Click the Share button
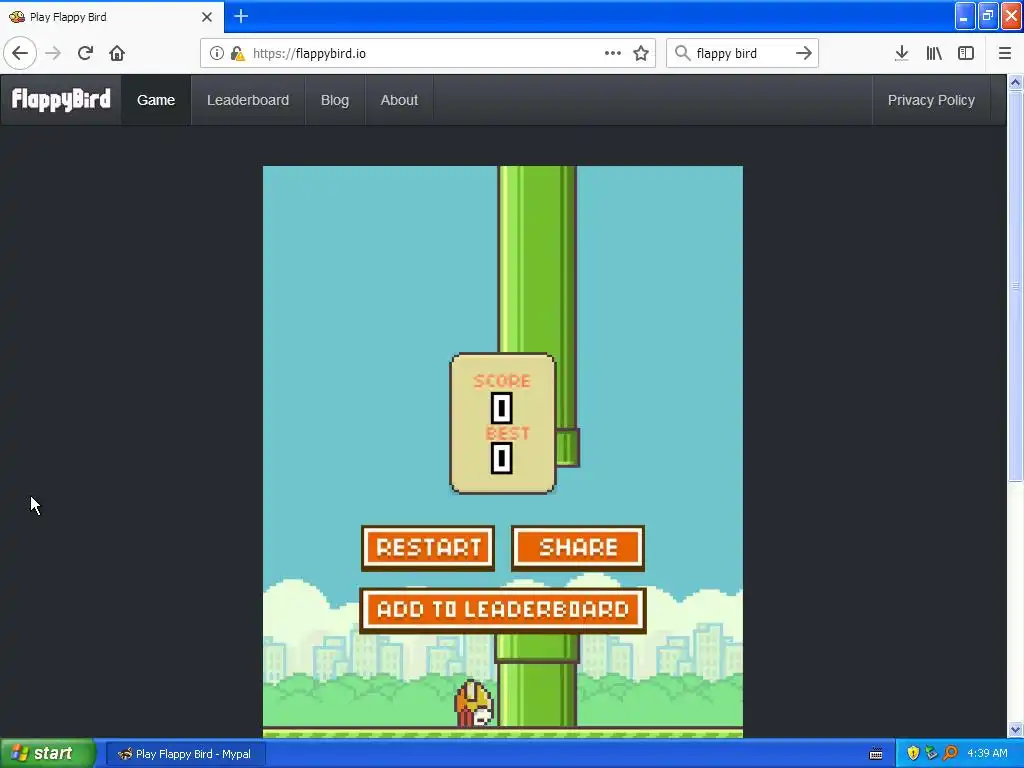The height and width of the screenshot is (768, 1024). tap(578, 547)
